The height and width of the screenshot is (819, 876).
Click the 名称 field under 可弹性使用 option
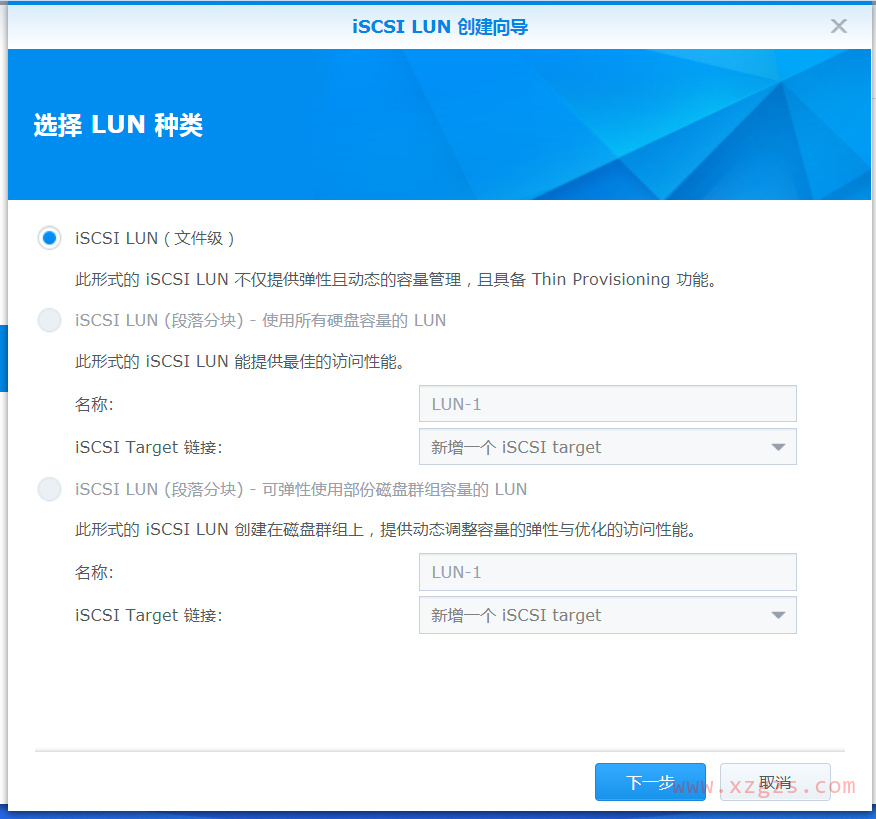607,572
